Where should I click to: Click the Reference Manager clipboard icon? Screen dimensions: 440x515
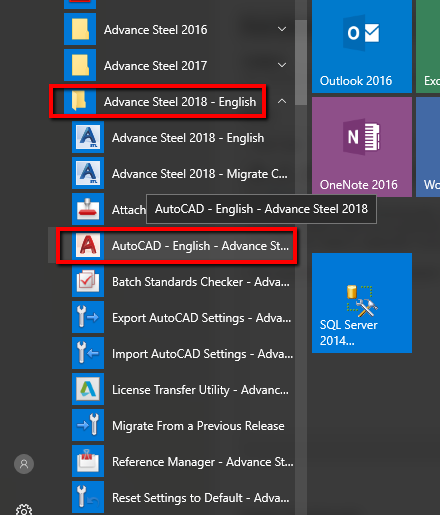[x=88, y=461]
